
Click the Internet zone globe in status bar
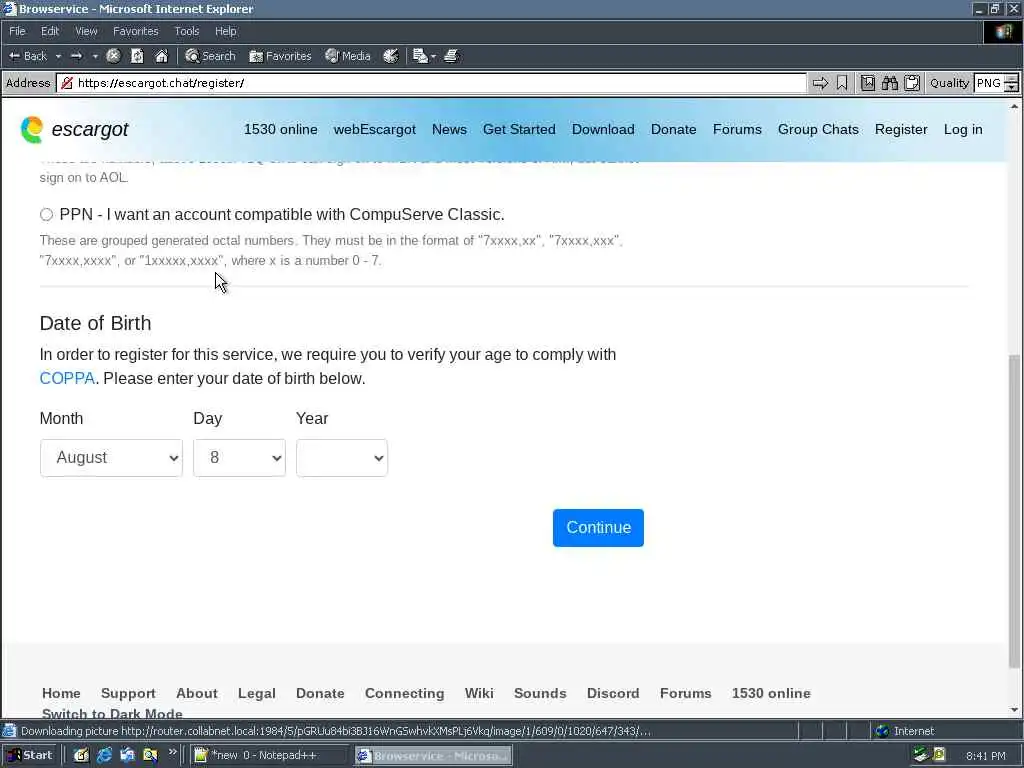coord(882,731)
